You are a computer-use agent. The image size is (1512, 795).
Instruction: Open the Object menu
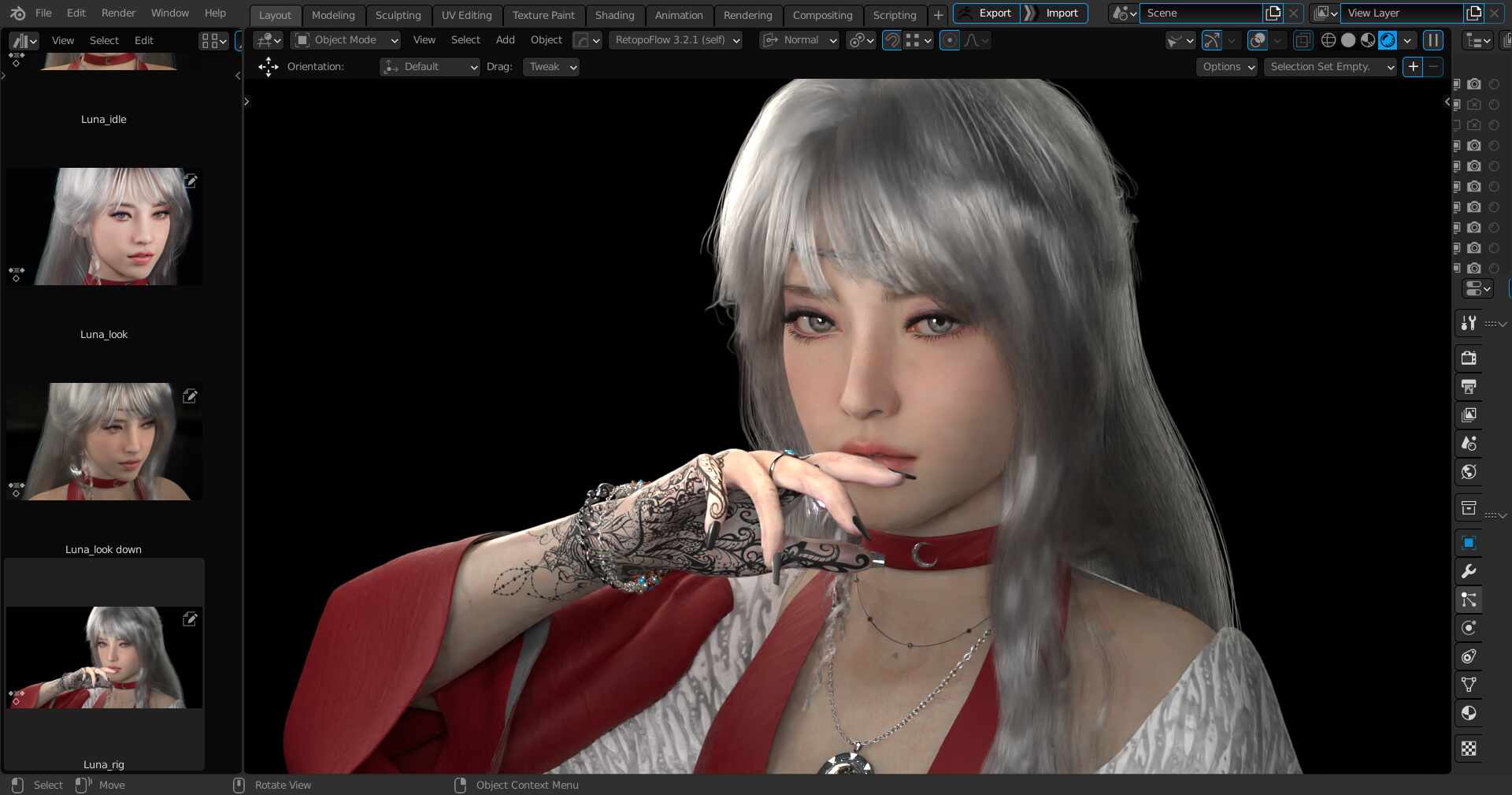[x=546, y=40]
